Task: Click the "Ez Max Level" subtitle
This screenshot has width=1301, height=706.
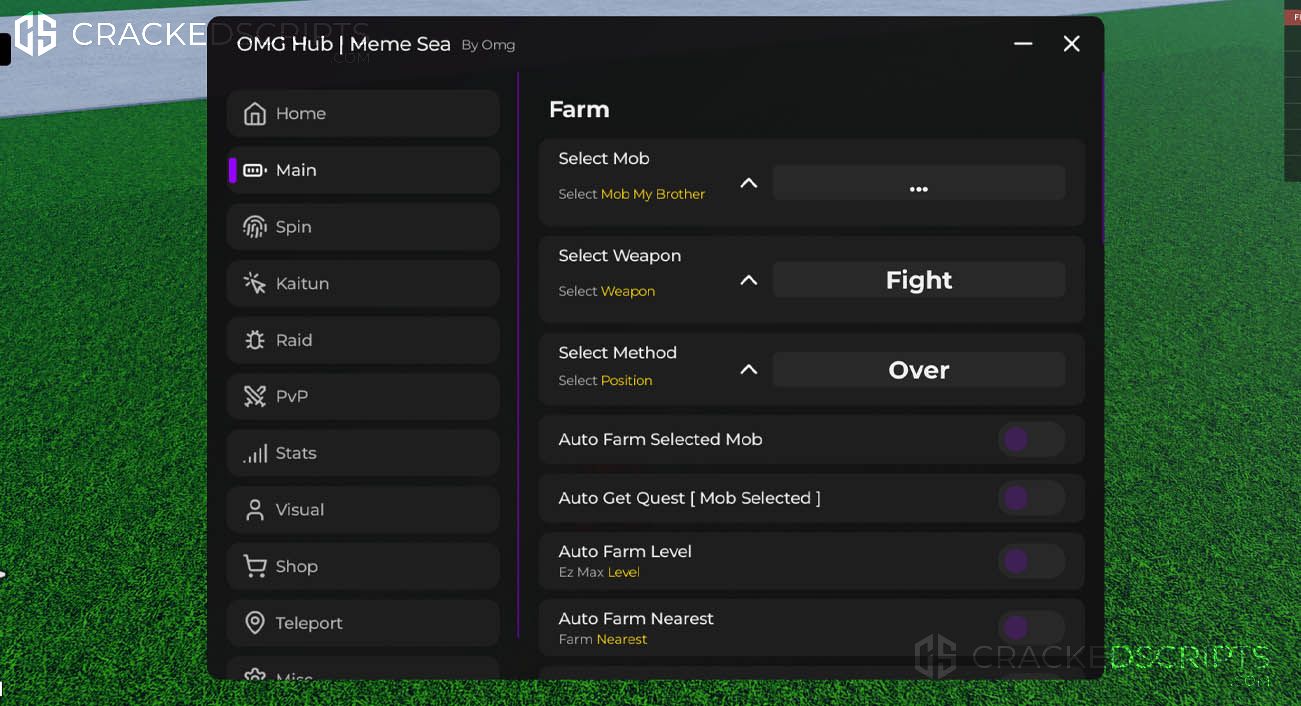Action: point(599,572)
